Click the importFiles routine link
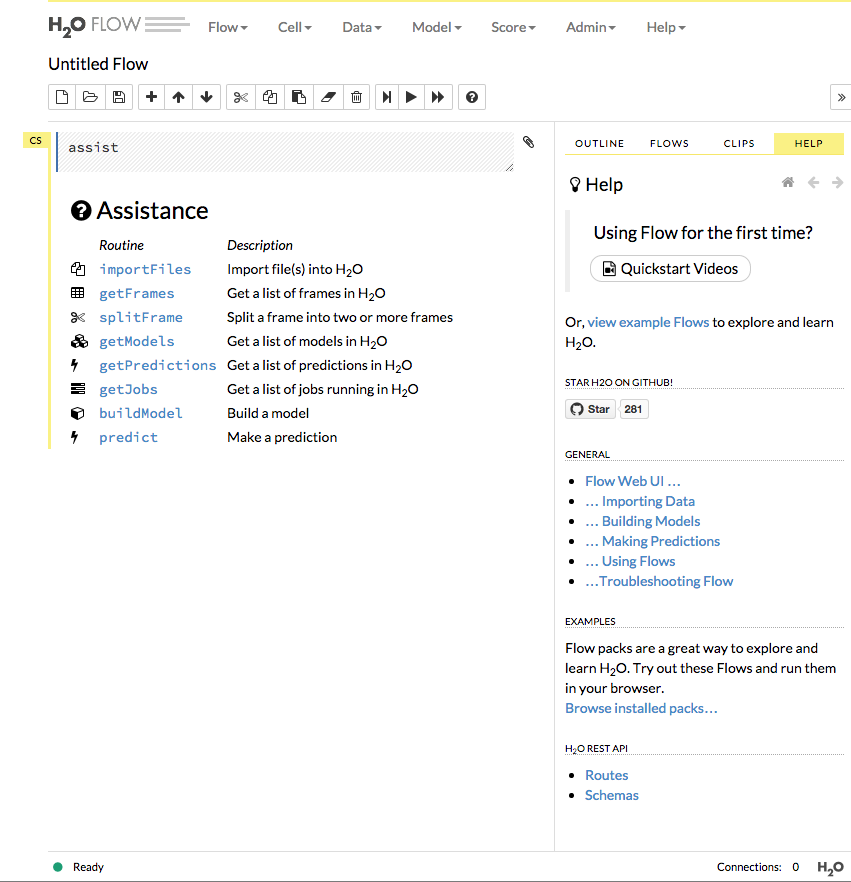 (x=145, y=269)
